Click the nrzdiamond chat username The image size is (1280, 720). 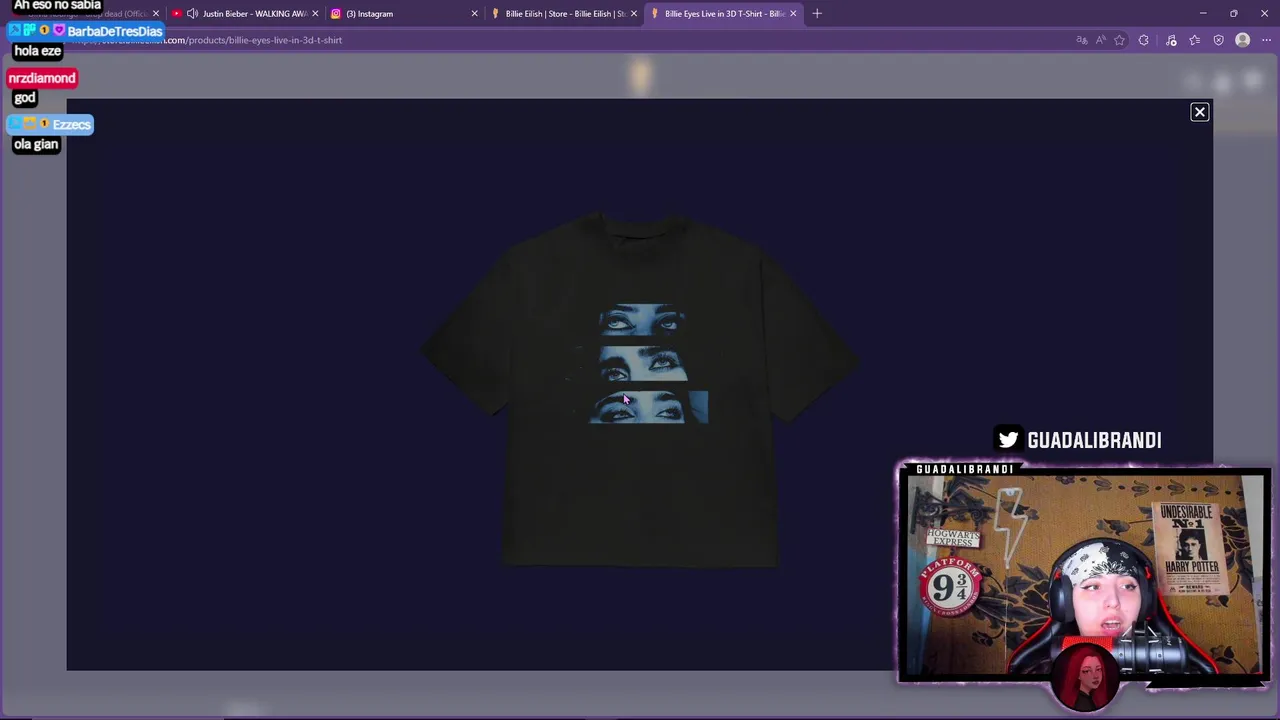tap(42, 78)
